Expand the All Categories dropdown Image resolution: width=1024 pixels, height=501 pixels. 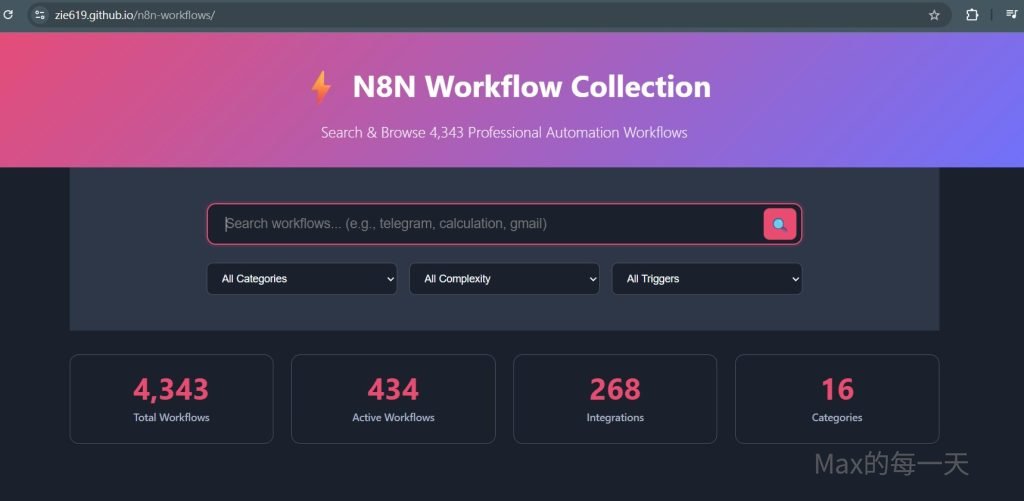click(x=301, y=279)
